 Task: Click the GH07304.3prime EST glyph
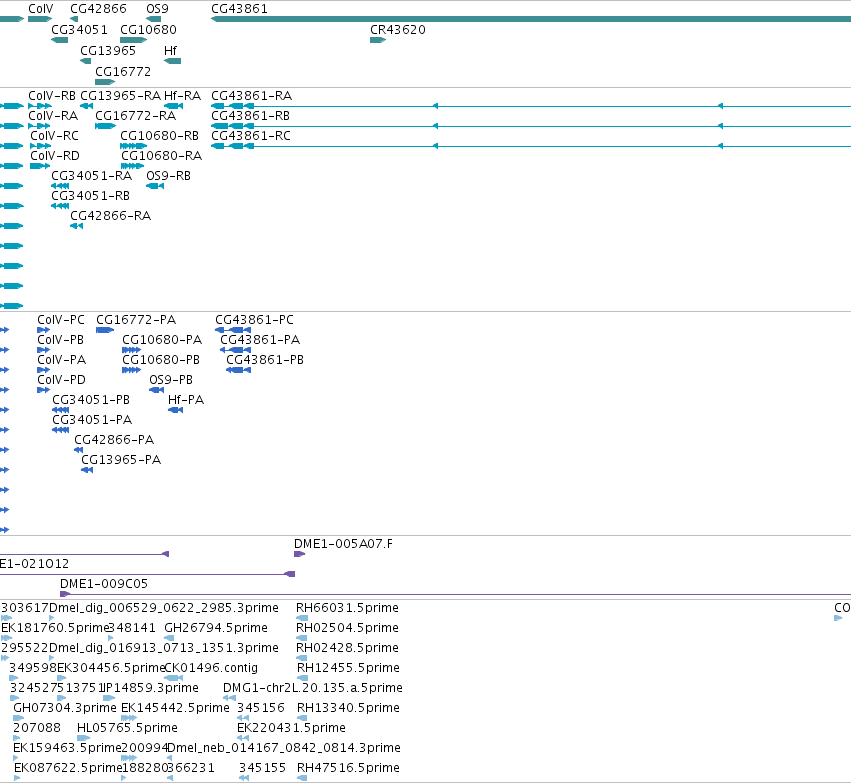point(18,718)
